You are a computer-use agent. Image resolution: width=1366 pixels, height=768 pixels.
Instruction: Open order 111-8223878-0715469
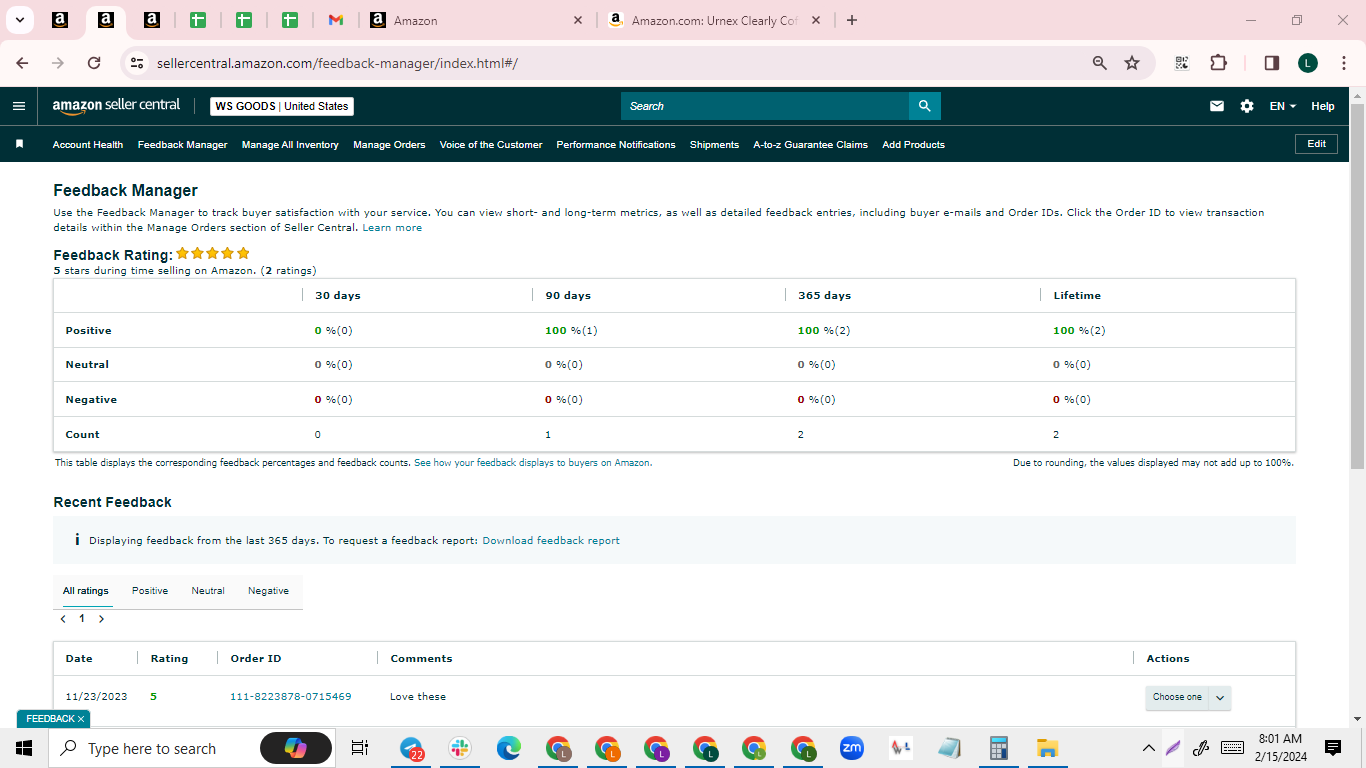point(291,697)
